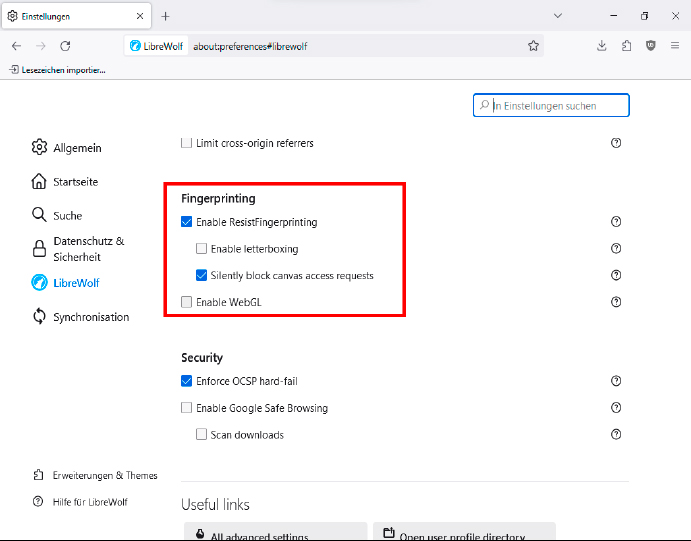Open a new tab

coord(165,16)
